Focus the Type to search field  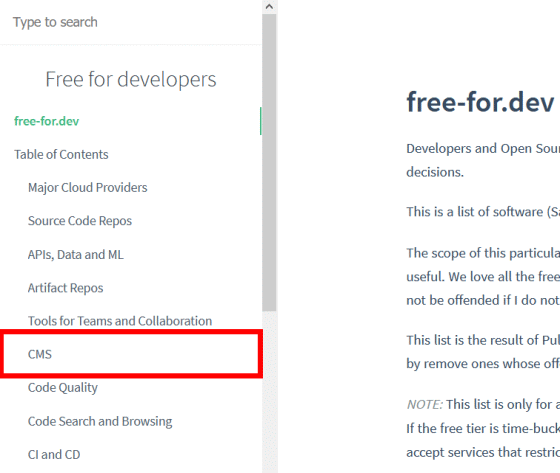coord(130,22)
